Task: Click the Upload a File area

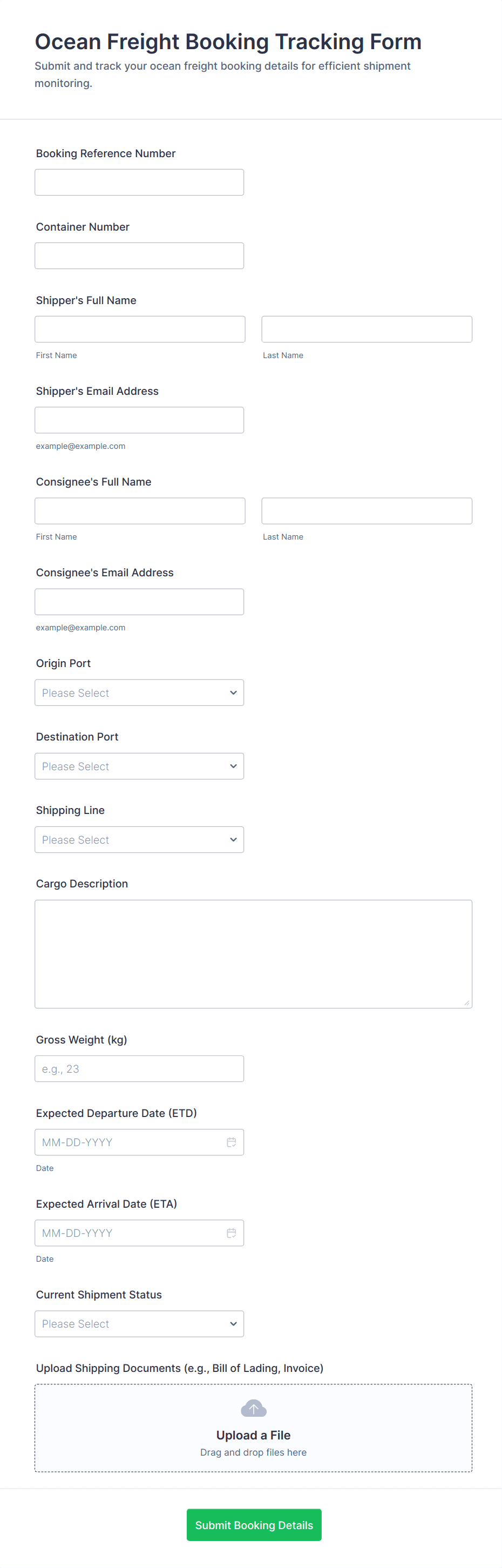Action: pos(253,1435)
